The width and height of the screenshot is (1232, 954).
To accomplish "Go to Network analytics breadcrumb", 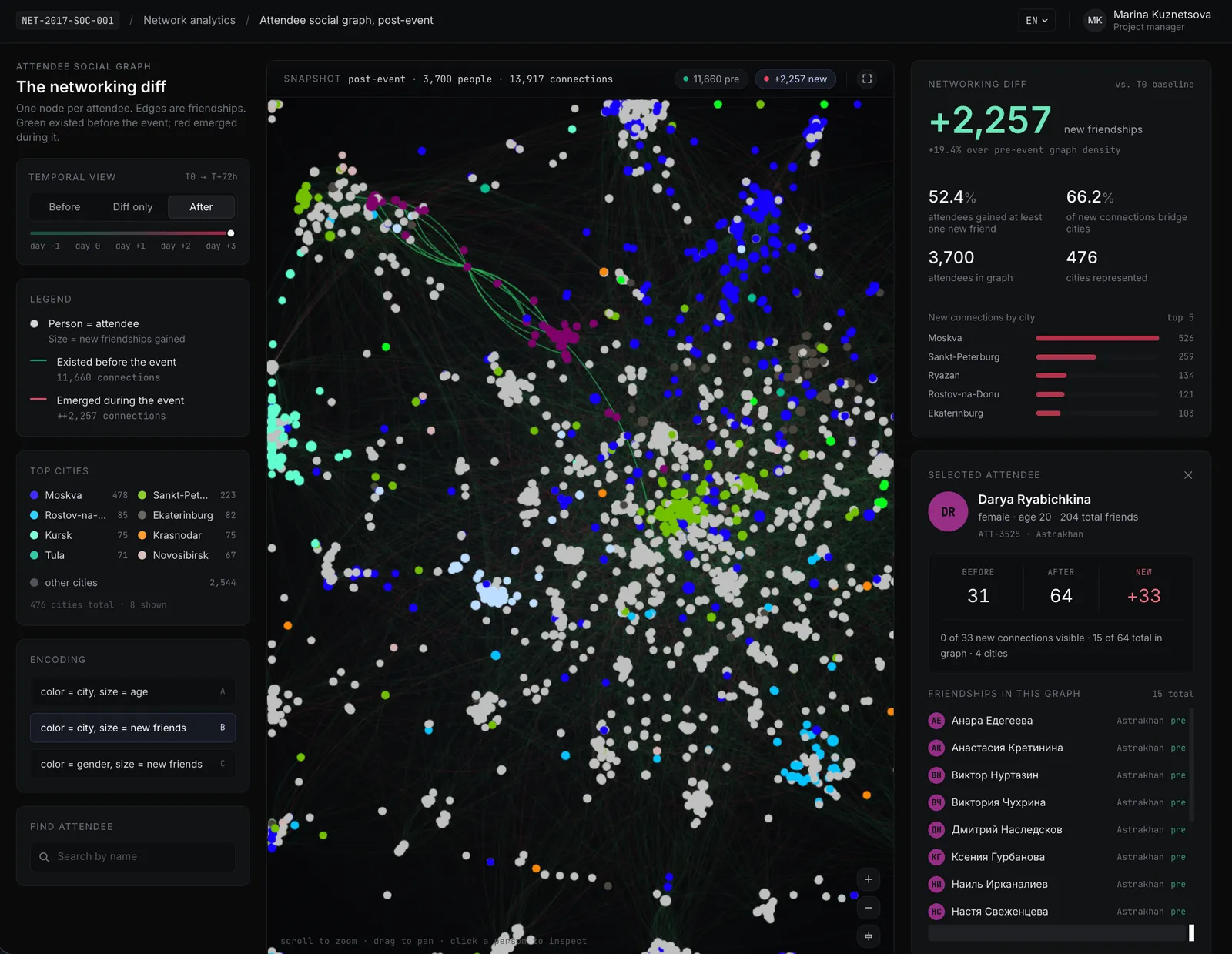I will (189, 21).
